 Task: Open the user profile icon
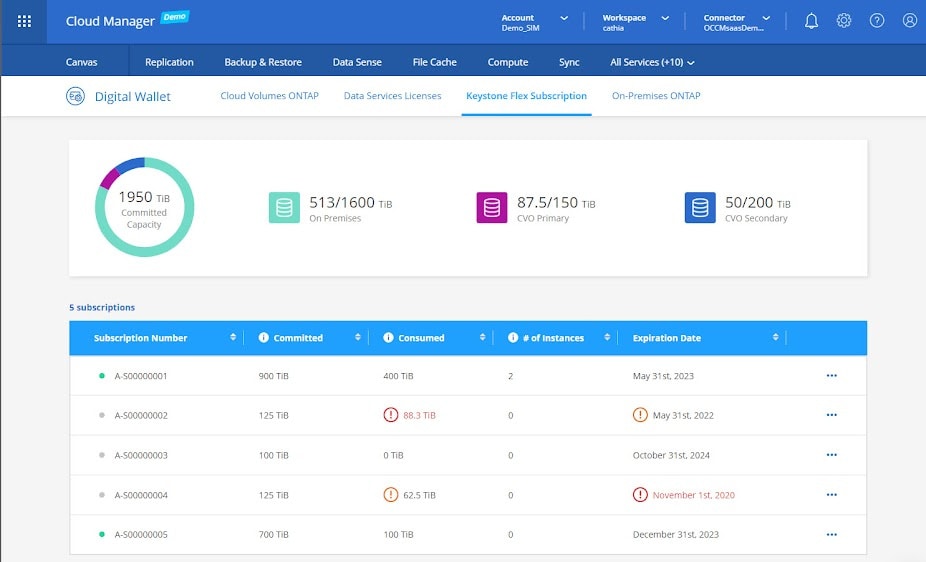(x=909, y=21)
